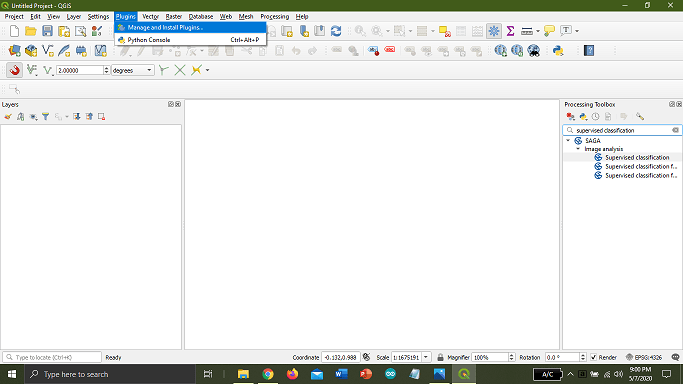Viewport: 683px width, 384px height.
Task: Select the Measure Line ruler icon
Action: click(x=527, y=31)
